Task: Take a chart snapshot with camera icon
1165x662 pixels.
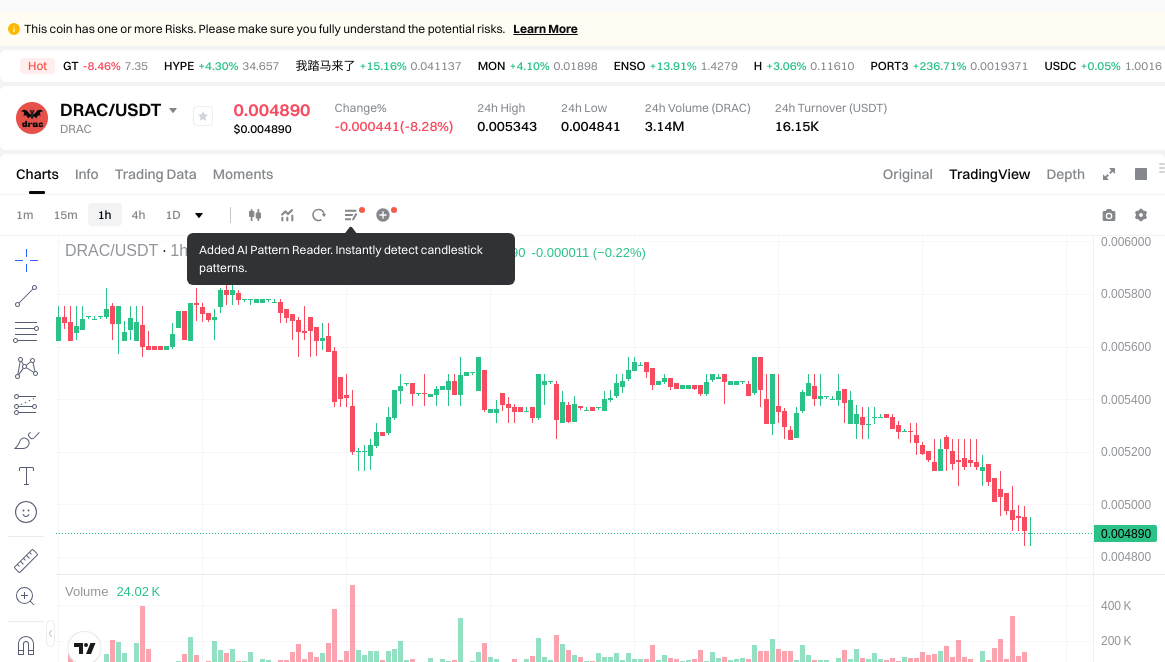Action: [1108, 215]
